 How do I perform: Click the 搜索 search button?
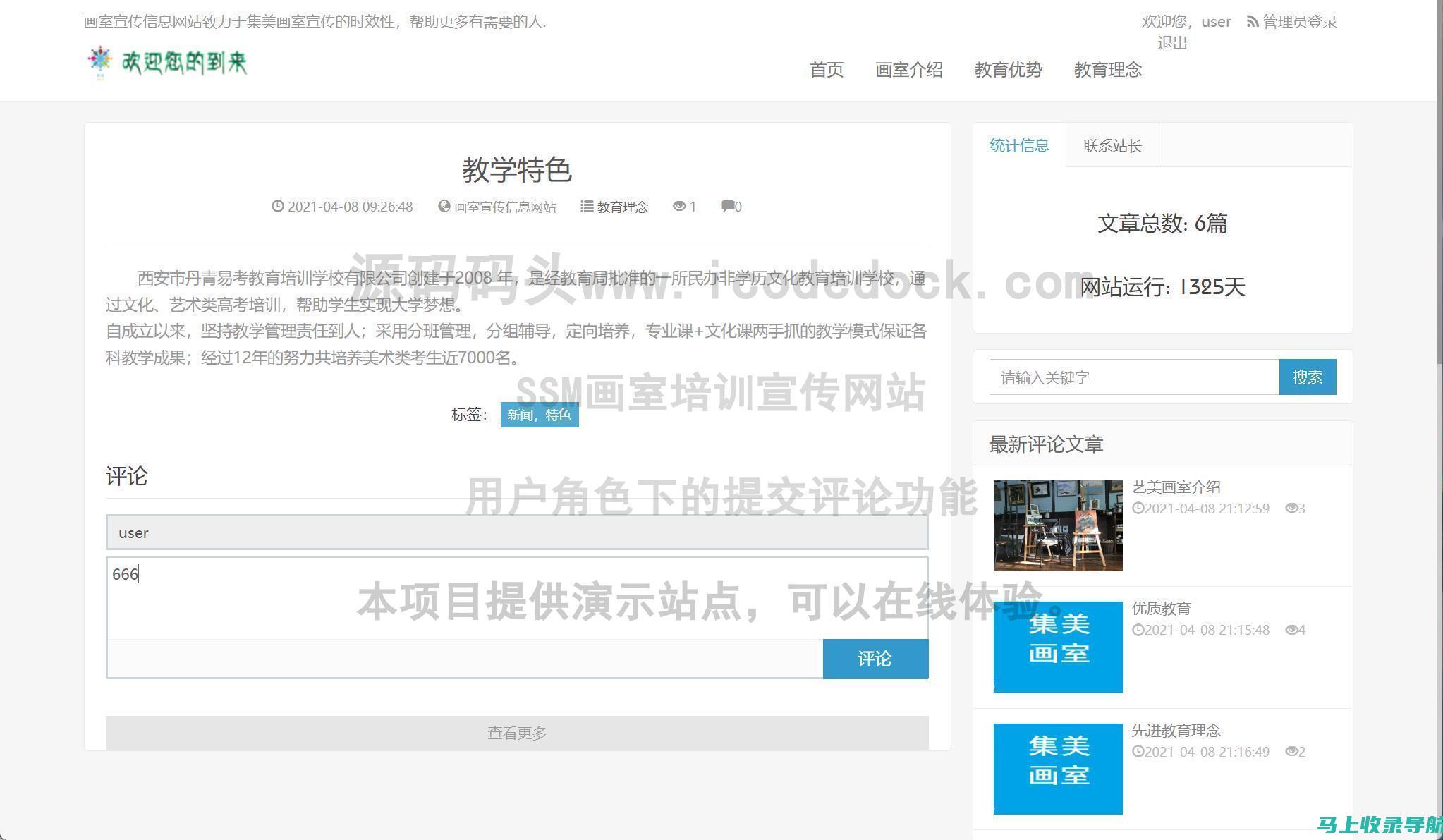click(x=1308, y=377)
